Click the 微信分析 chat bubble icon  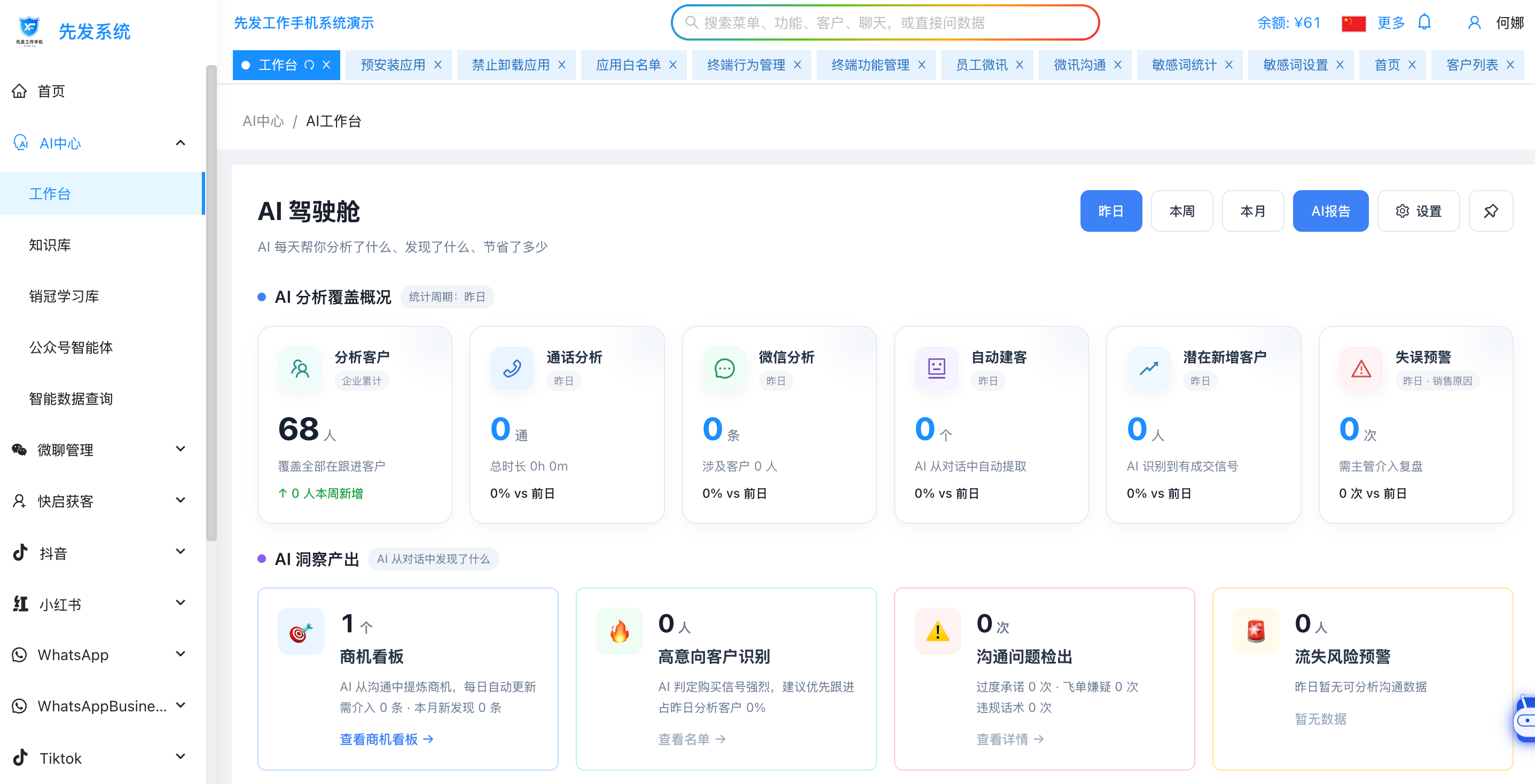[x=724, y=368]
